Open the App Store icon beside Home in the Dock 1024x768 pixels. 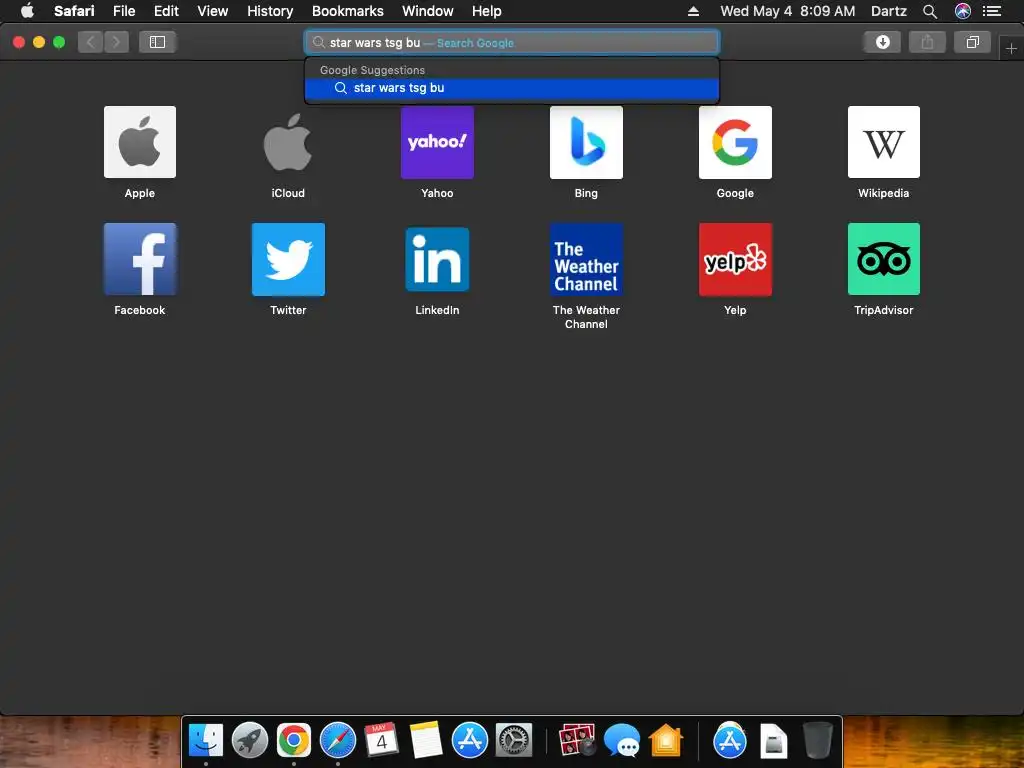[x=729, y=741]
